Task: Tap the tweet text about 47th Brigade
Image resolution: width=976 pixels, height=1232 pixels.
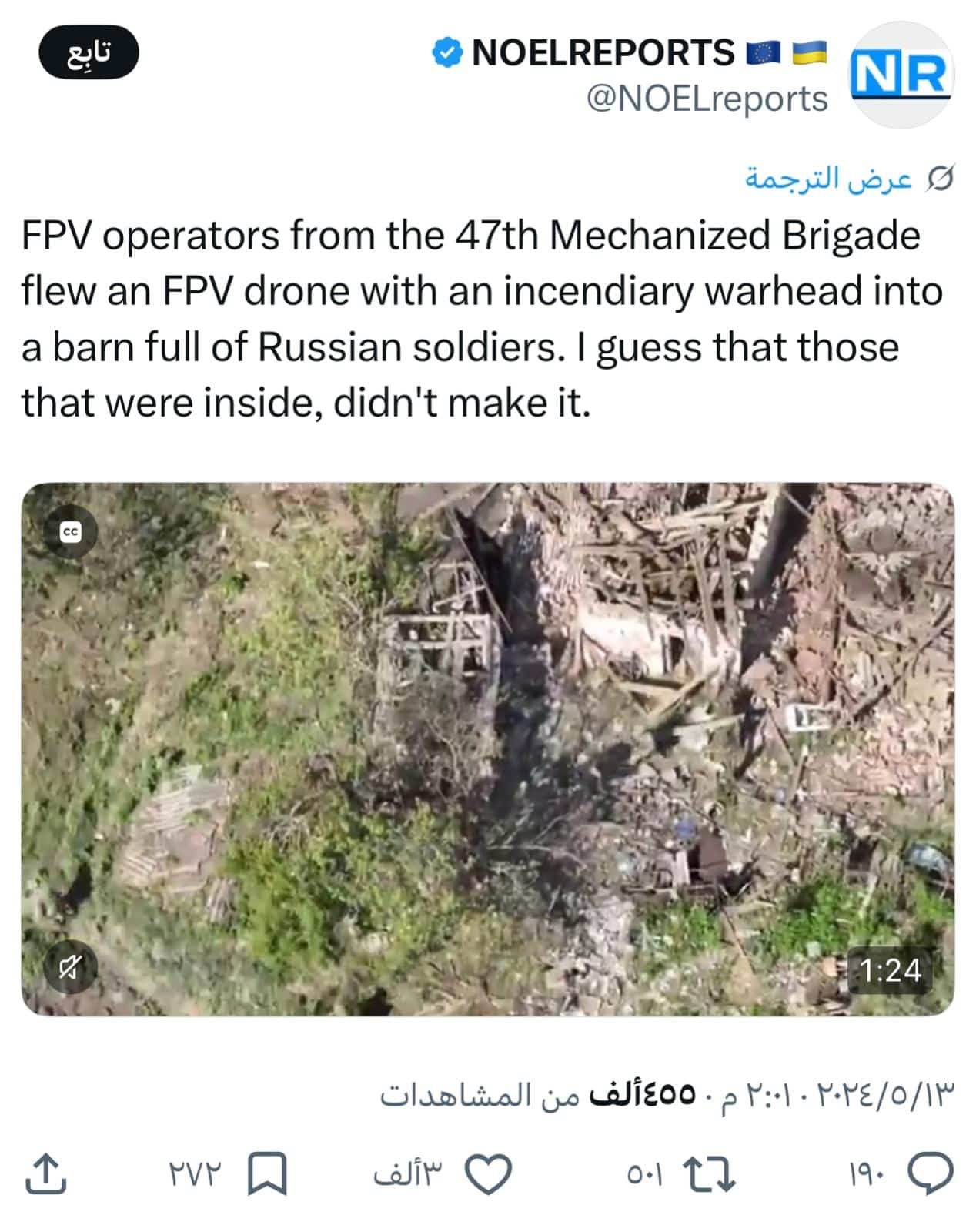Action: coord(483,319)
